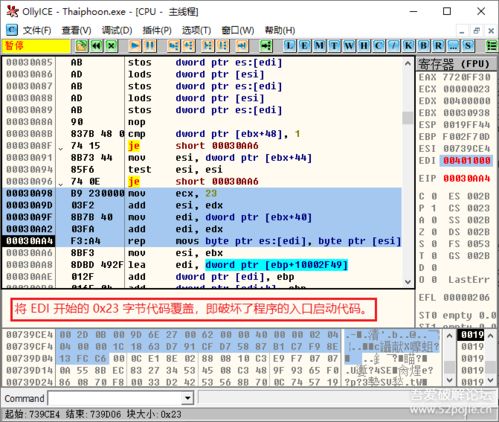499x422 pixels.
Task: Click the Close program X toolbar icon
Action: [x=112, y=46]
